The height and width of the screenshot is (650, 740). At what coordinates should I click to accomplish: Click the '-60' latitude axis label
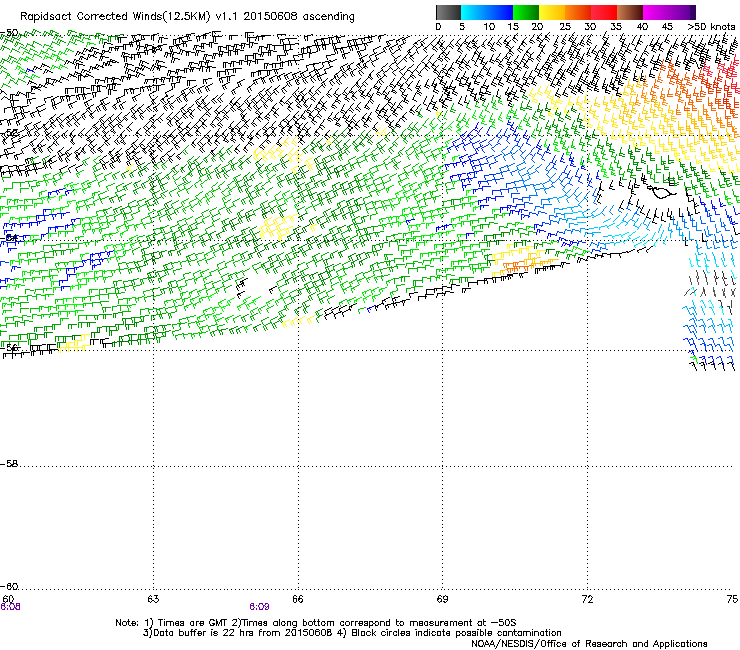pyautogui.click(x=9, y=587)
